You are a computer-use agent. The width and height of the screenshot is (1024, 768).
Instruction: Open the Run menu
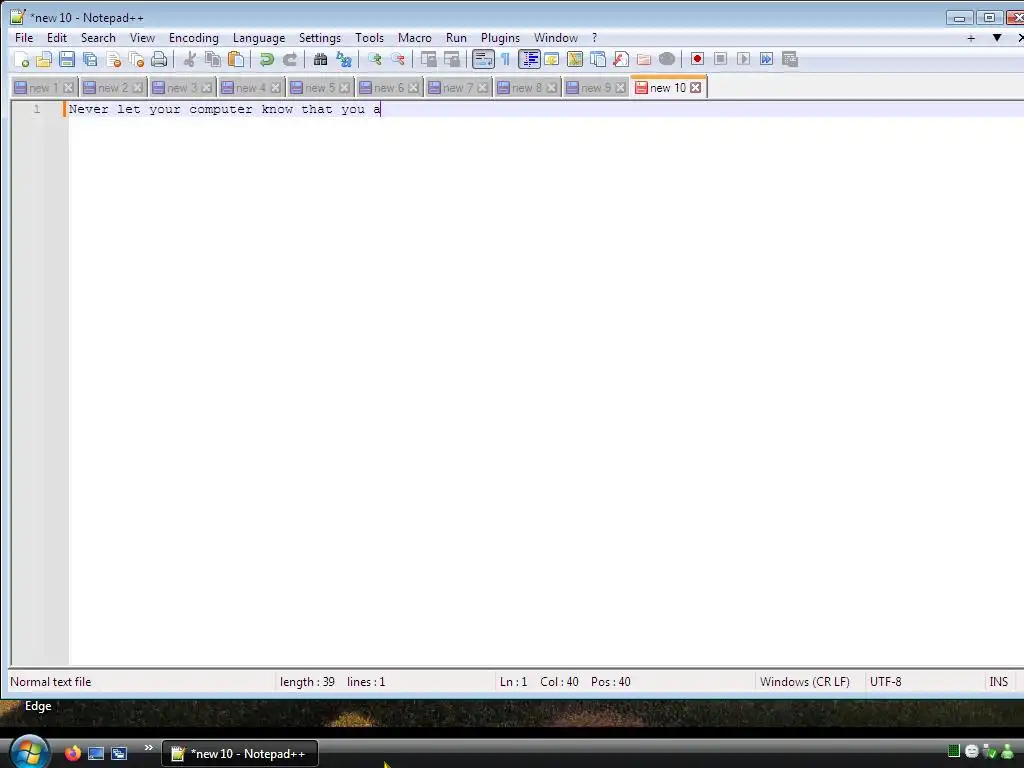(x=456, y=38)
